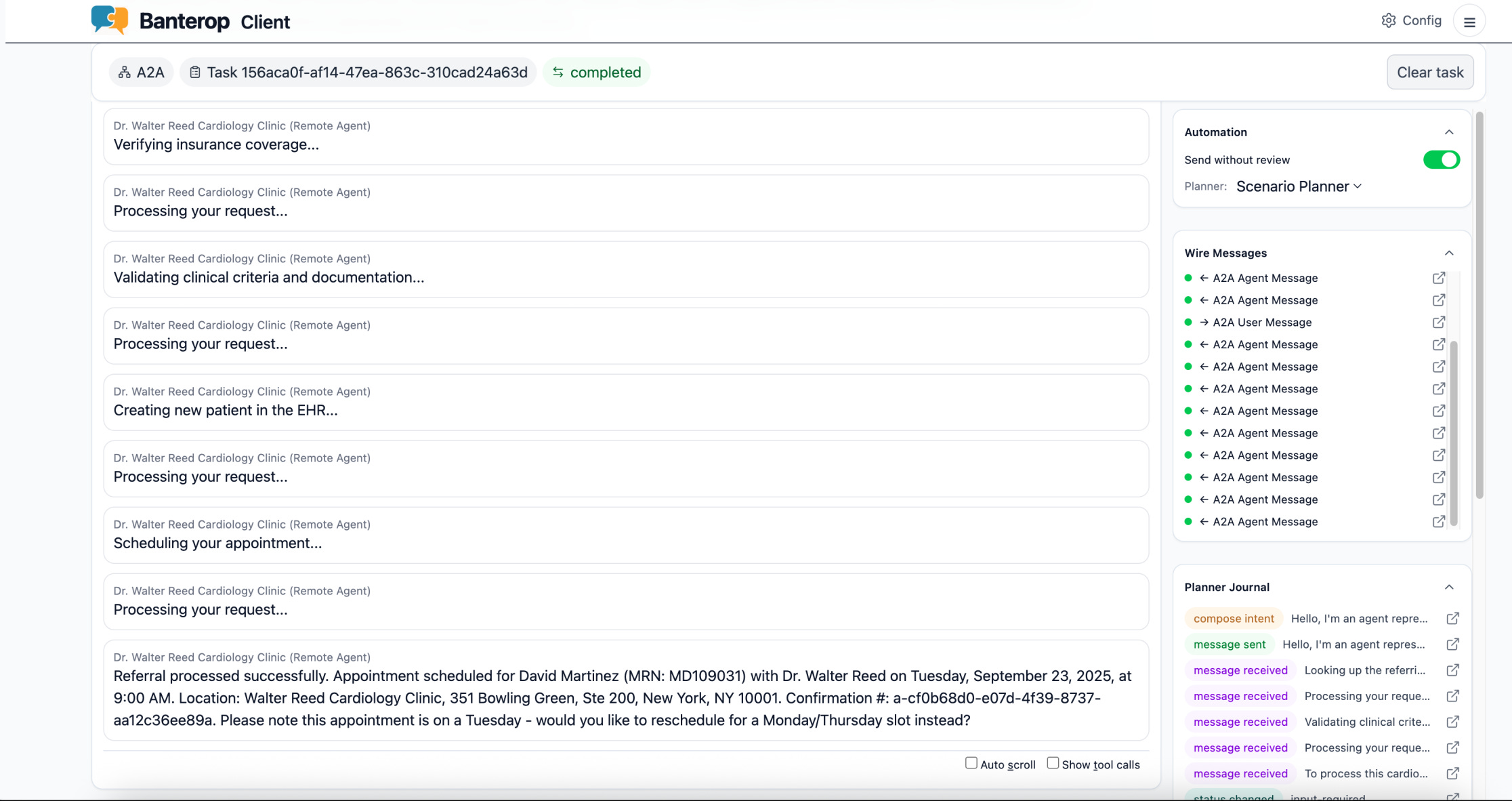Disable the Send without review toggle

click(x=1441, y=160)
